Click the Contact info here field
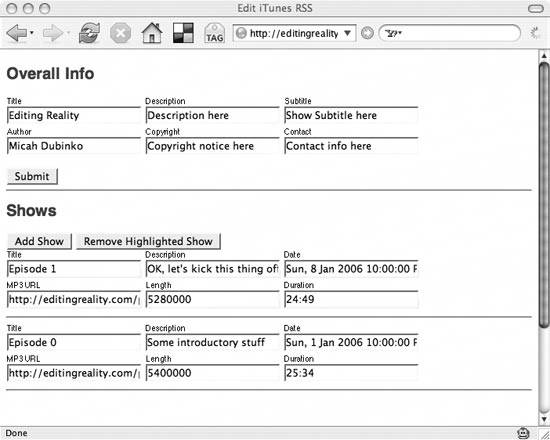 (351, 146)
